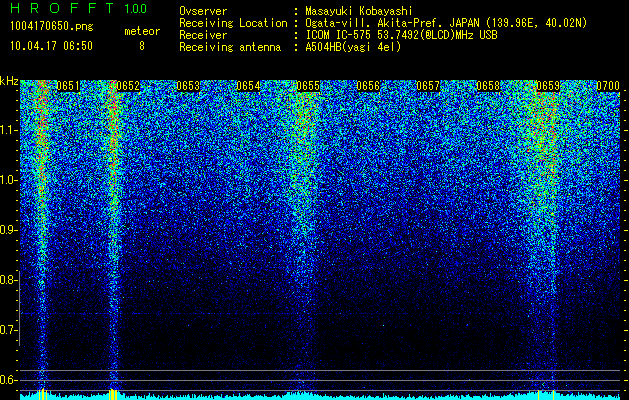This screenshot has height=400, width=629.
Task: Click the 0.9 frequency axis label
Action: pos(7,230)
